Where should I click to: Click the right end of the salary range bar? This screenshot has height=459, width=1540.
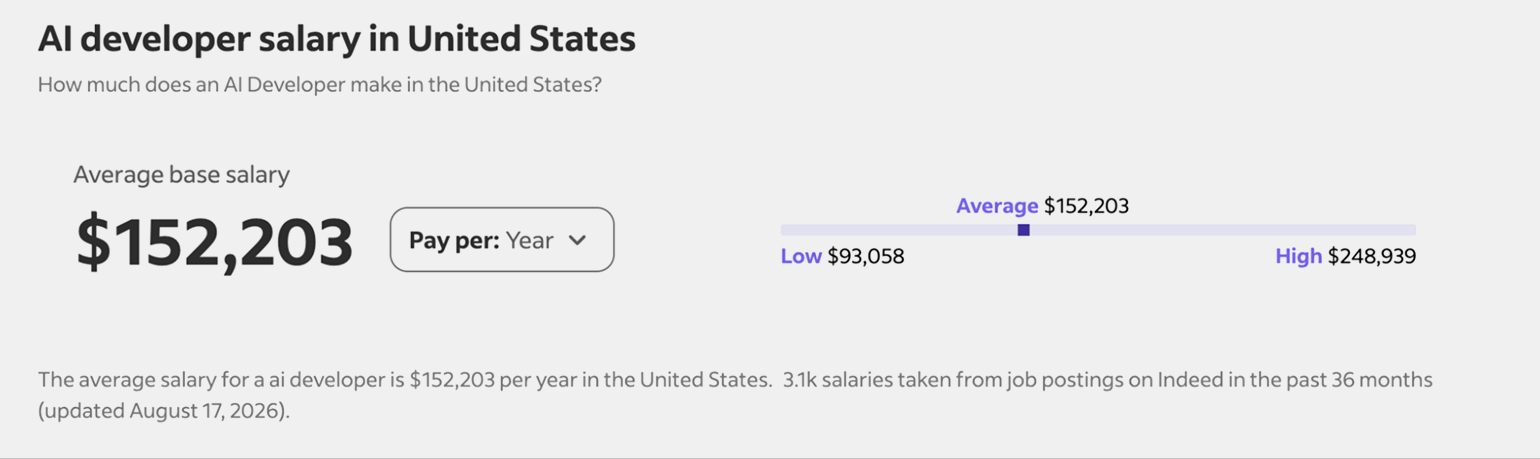pos(1410,230)
